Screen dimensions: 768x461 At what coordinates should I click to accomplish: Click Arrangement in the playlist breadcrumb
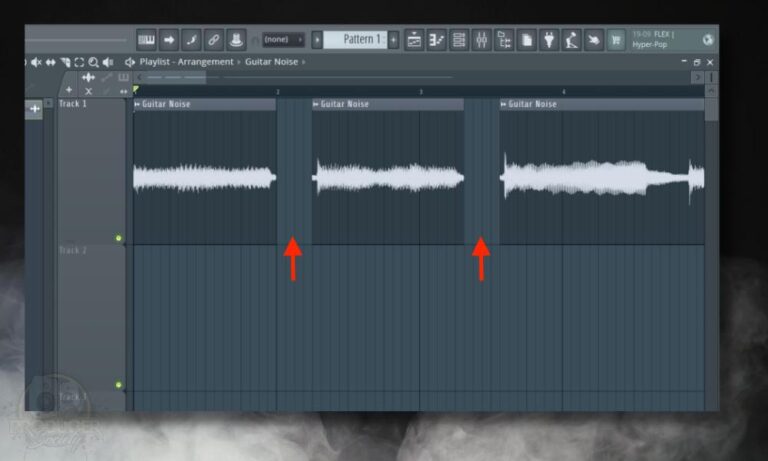205,62
